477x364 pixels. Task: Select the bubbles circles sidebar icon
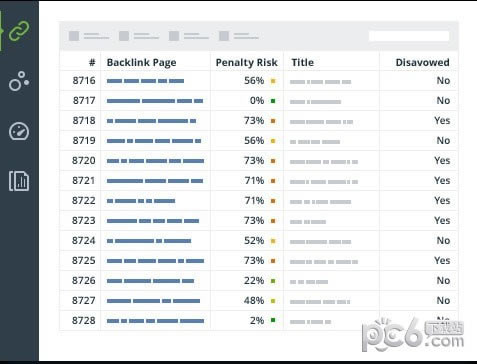coord(19,81)
